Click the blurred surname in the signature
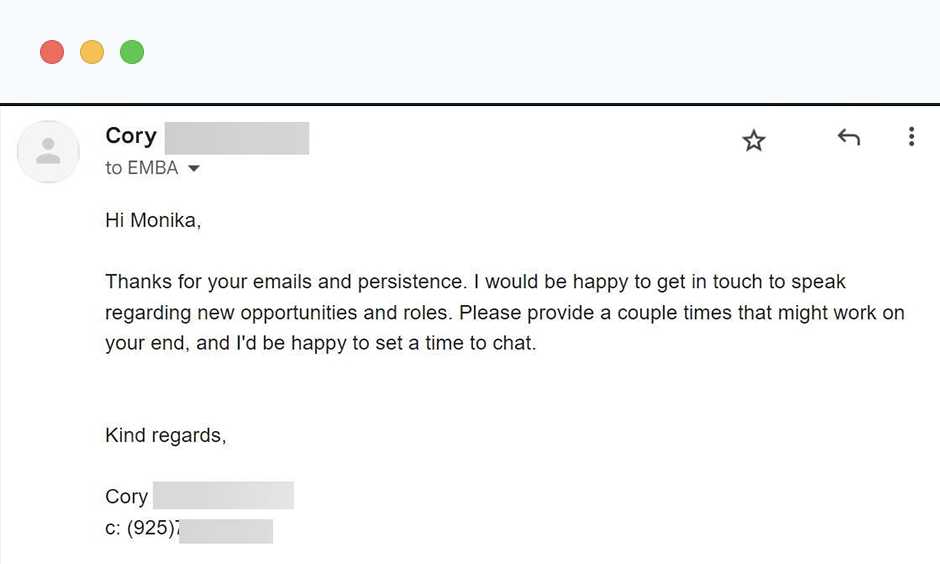 pos(223,496)
